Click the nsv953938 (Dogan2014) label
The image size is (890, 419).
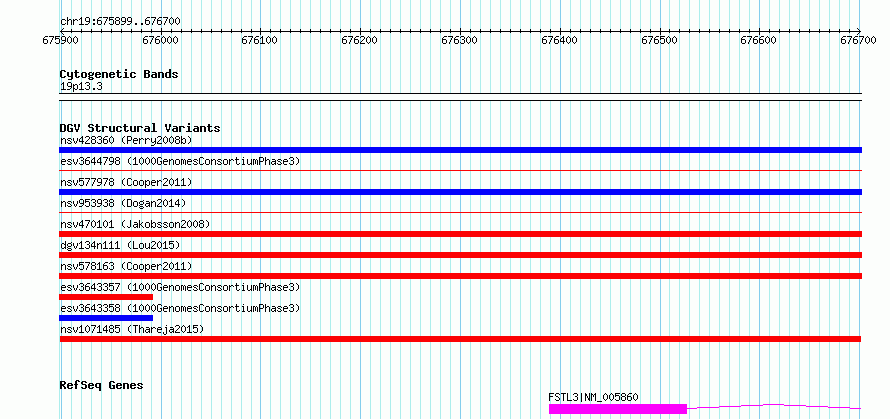pos(123,203)
